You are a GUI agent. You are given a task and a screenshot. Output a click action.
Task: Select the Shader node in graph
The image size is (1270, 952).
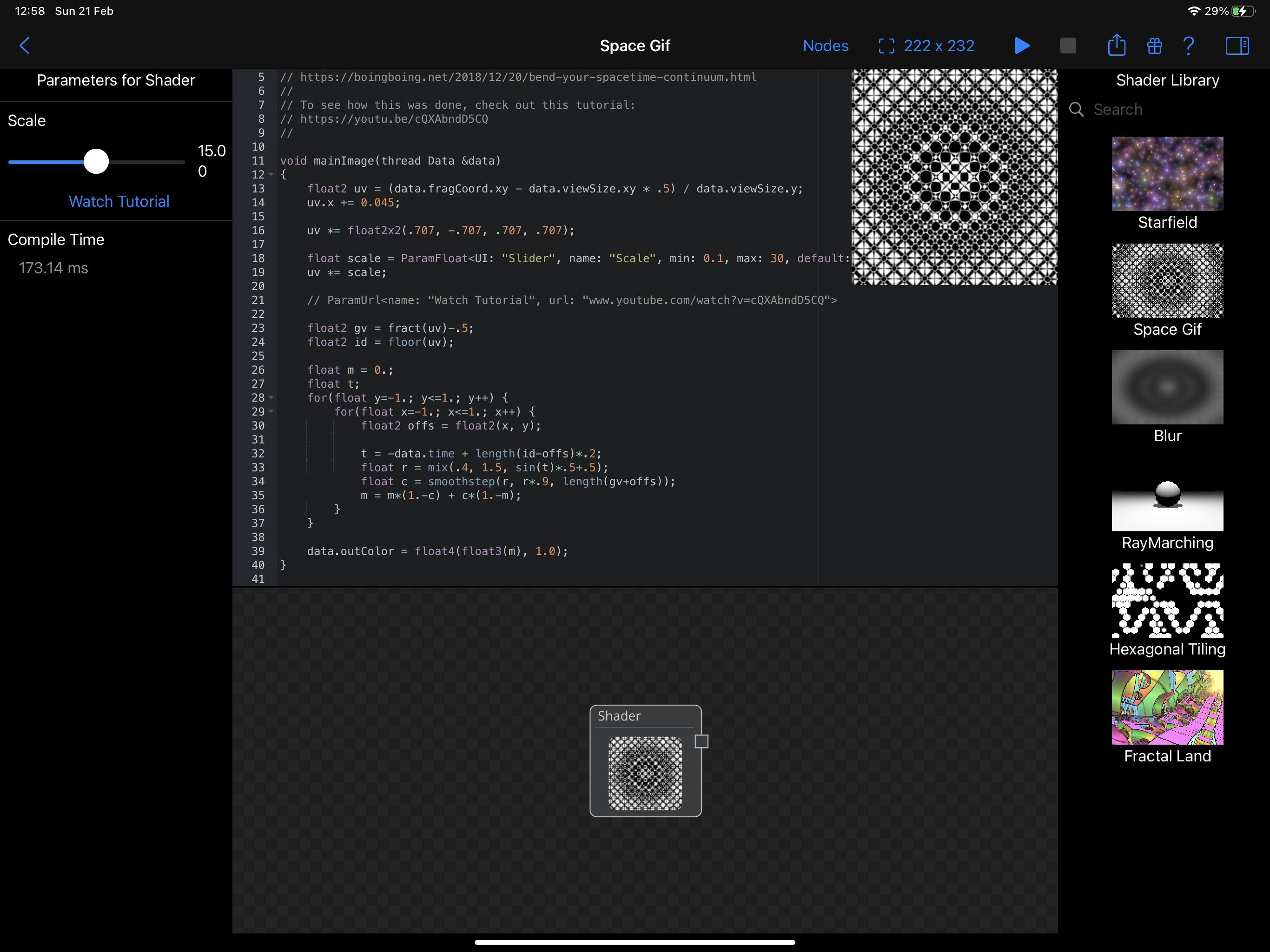(x=645, y=761)
